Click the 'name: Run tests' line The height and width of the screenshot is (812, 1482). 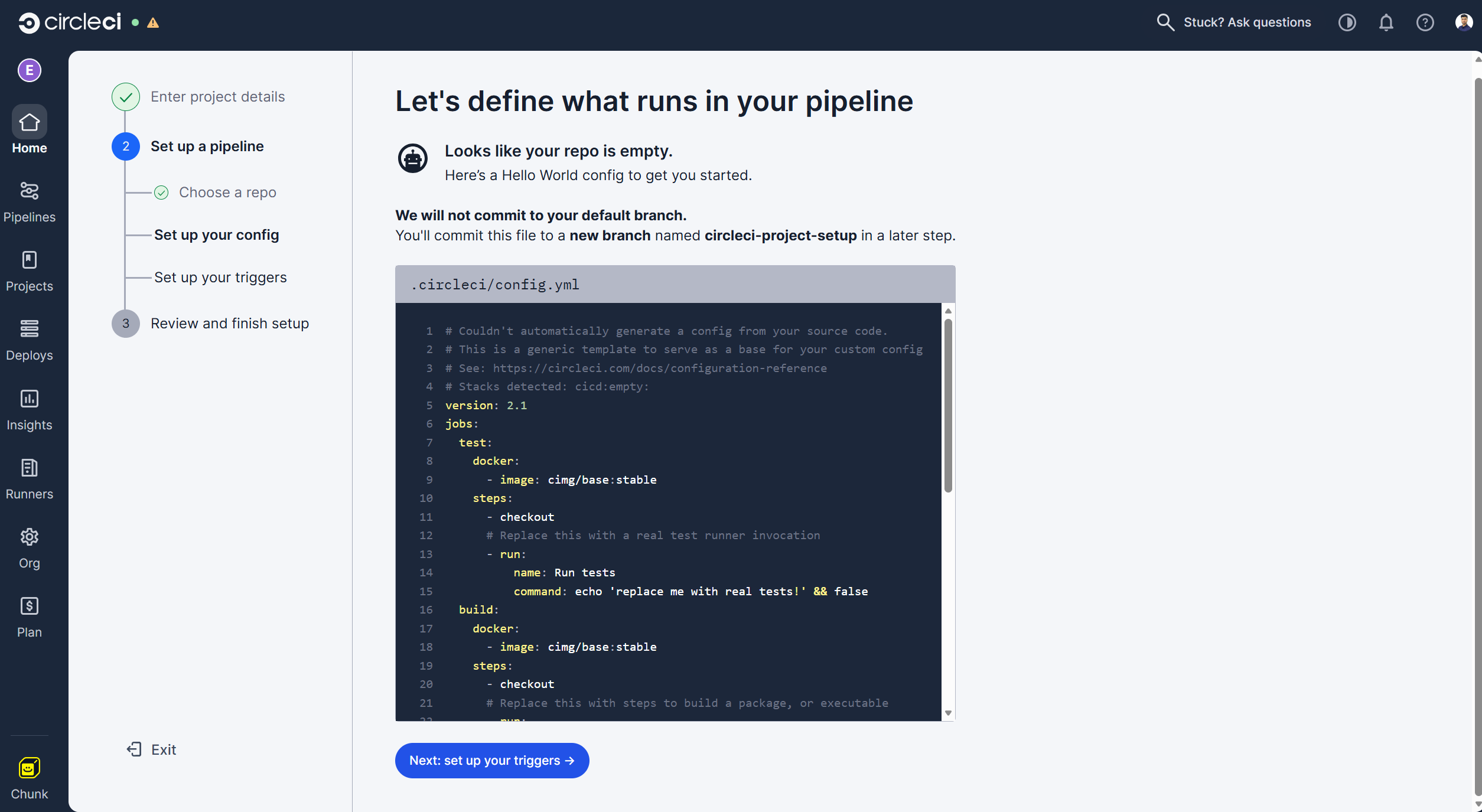click(564, 572)
